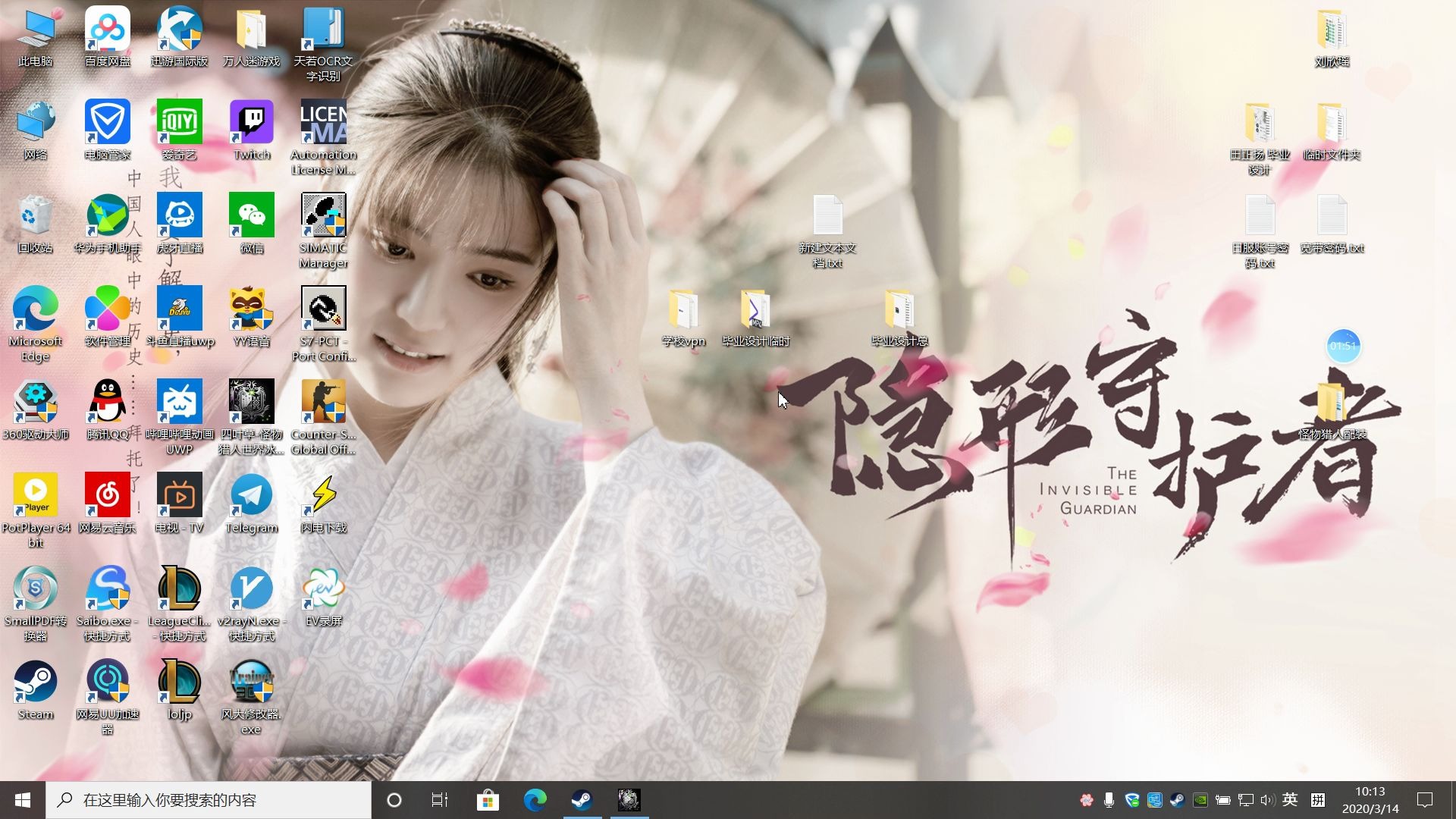Viewport: 1456px width, 819px height.
Task: Open the notification action center
Action: pyautogui.click(x=1425, y=800)
